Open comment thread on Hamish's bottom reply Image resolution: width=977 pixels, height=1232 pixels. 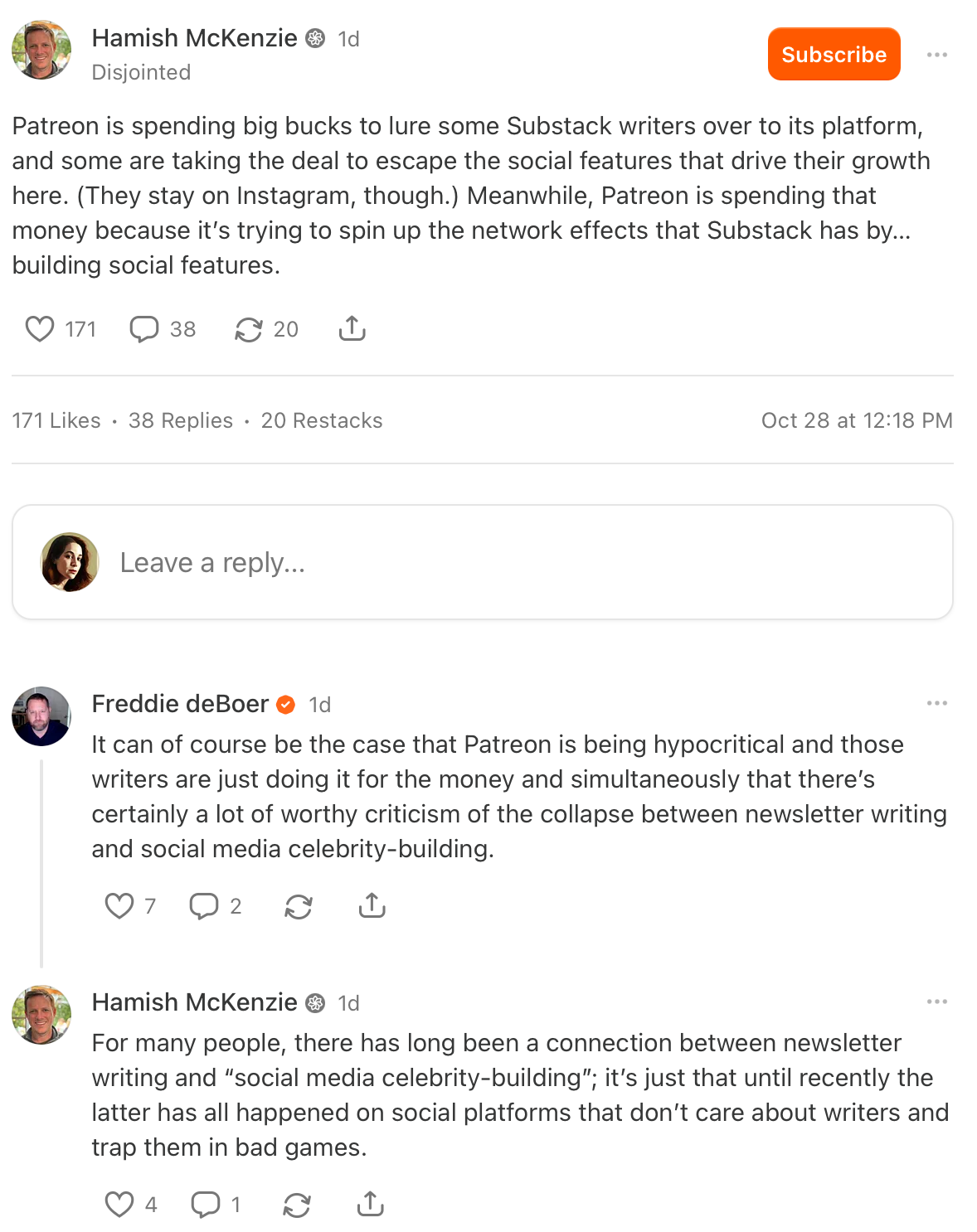point(206,1205)
